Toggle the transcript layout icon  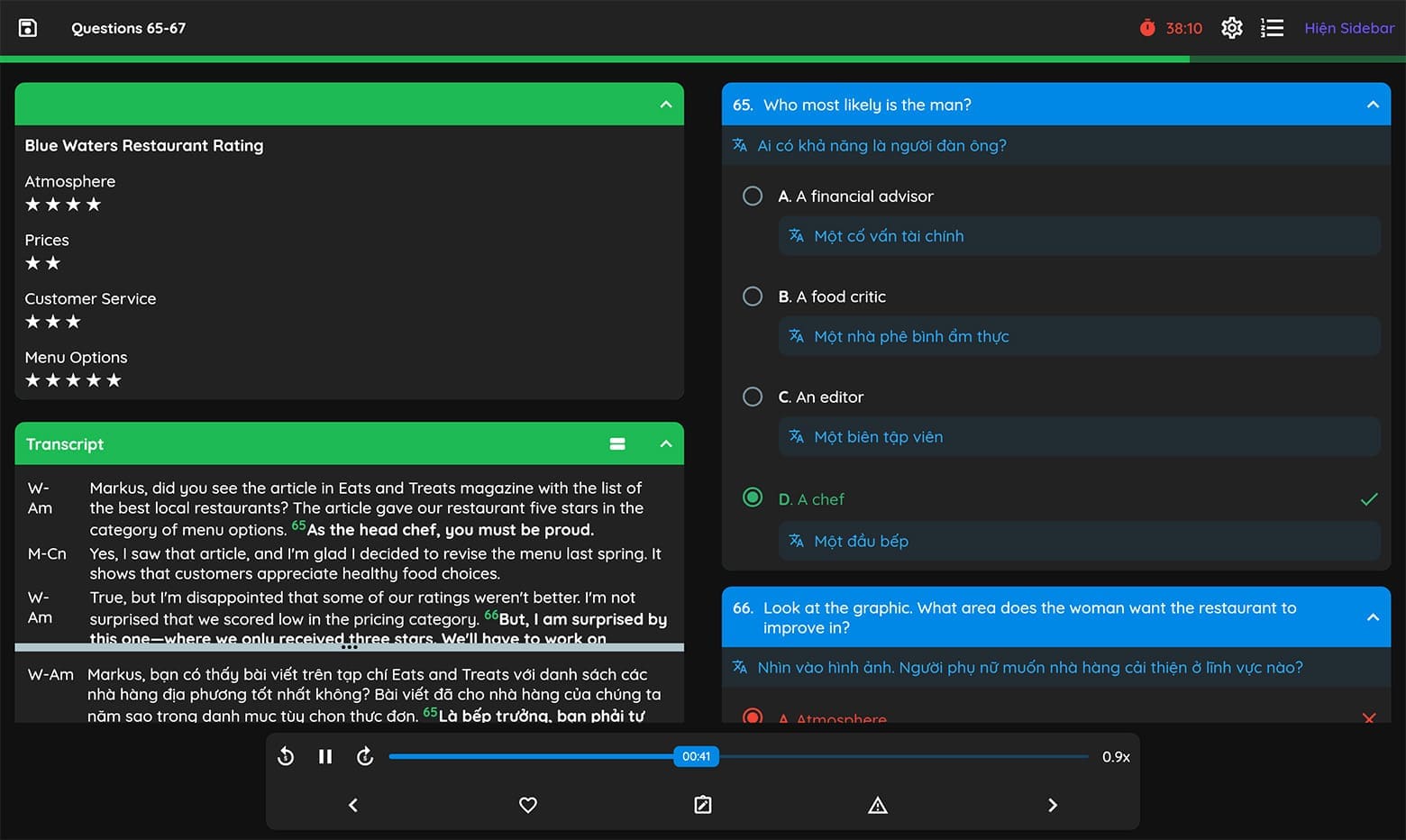tap(617, 443)
